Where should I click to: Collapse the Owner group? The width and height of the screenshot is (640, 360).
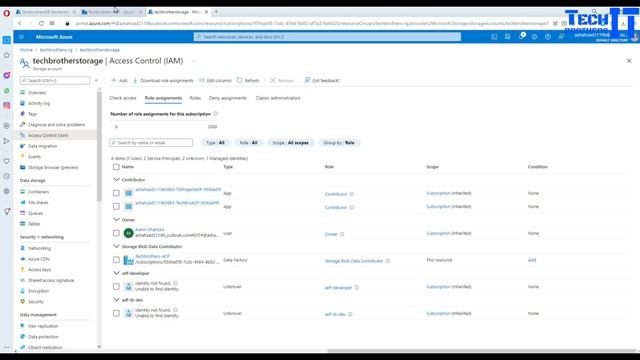click(116, 220)
